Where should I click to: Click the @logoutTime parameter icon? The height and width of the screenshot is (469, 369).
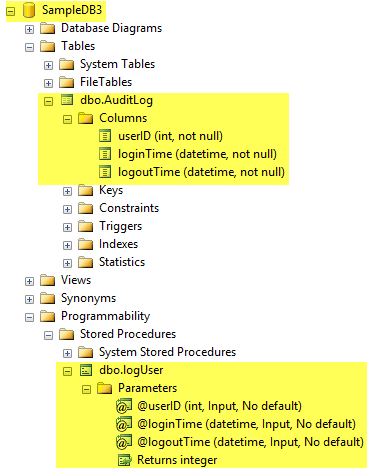pos(124,442)
